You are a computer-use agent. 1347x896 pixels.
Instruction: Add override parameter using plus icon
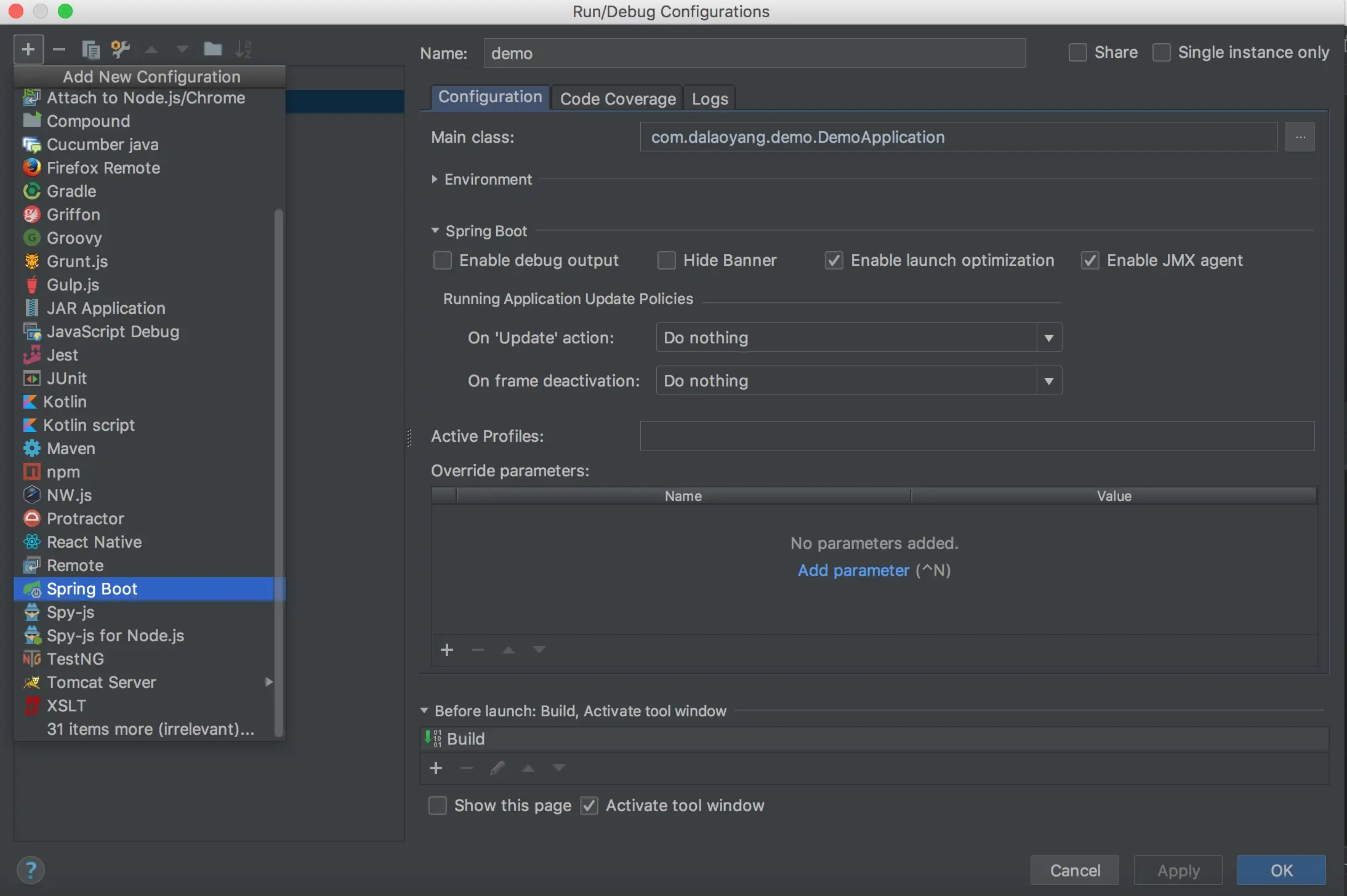point(447,650)
